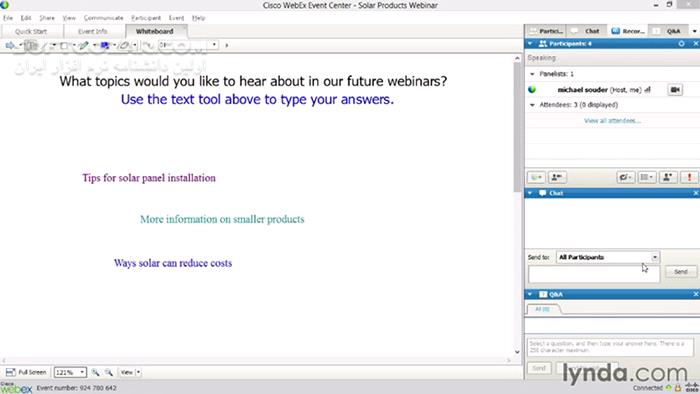The width and height of the screenshot is (700, 394).
Task: Select the pencil highlighter tool
Action: (84, 45)
